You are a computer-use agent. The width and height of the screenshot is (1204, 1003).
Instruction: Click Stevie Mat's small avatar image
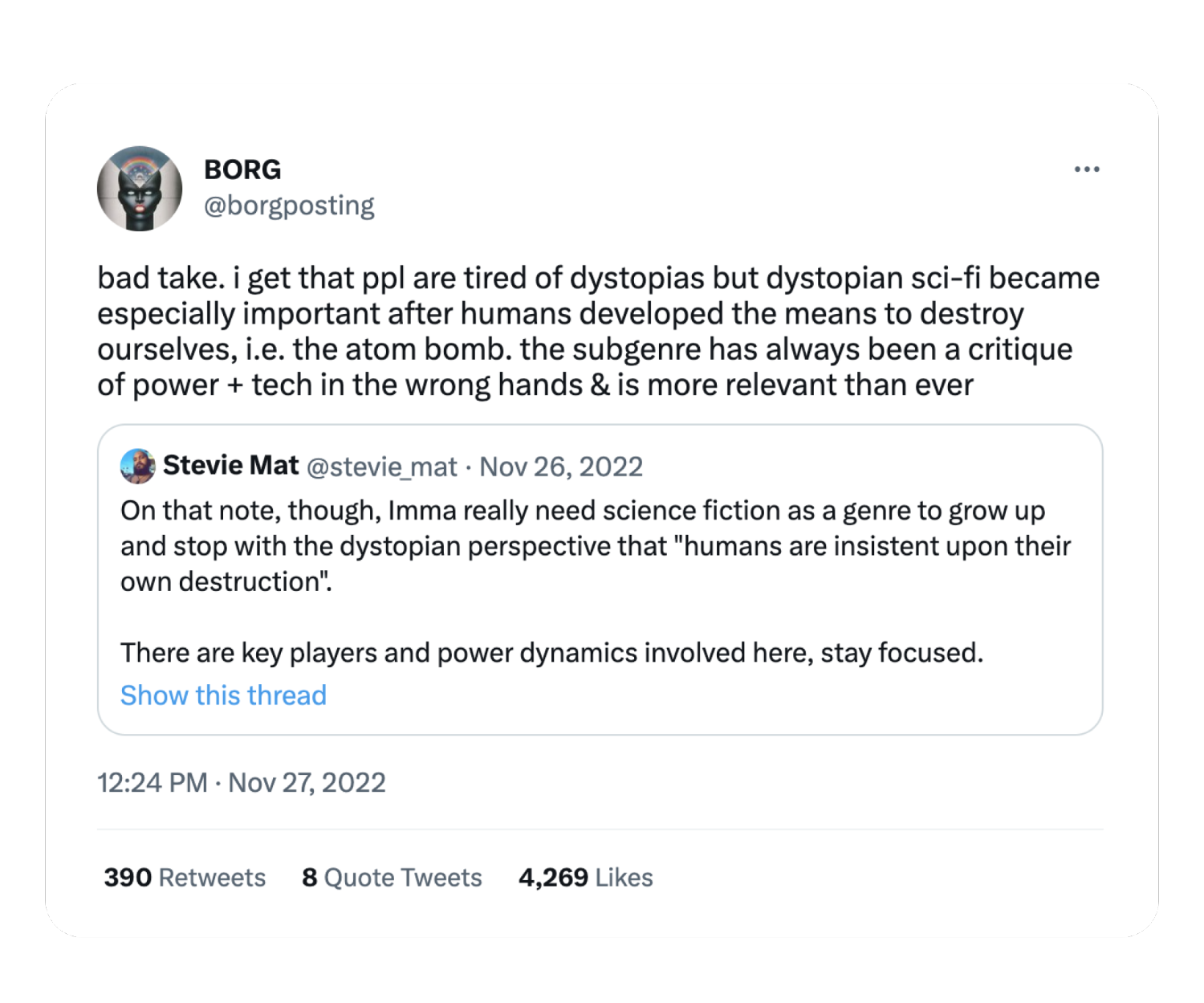(137, 467)
